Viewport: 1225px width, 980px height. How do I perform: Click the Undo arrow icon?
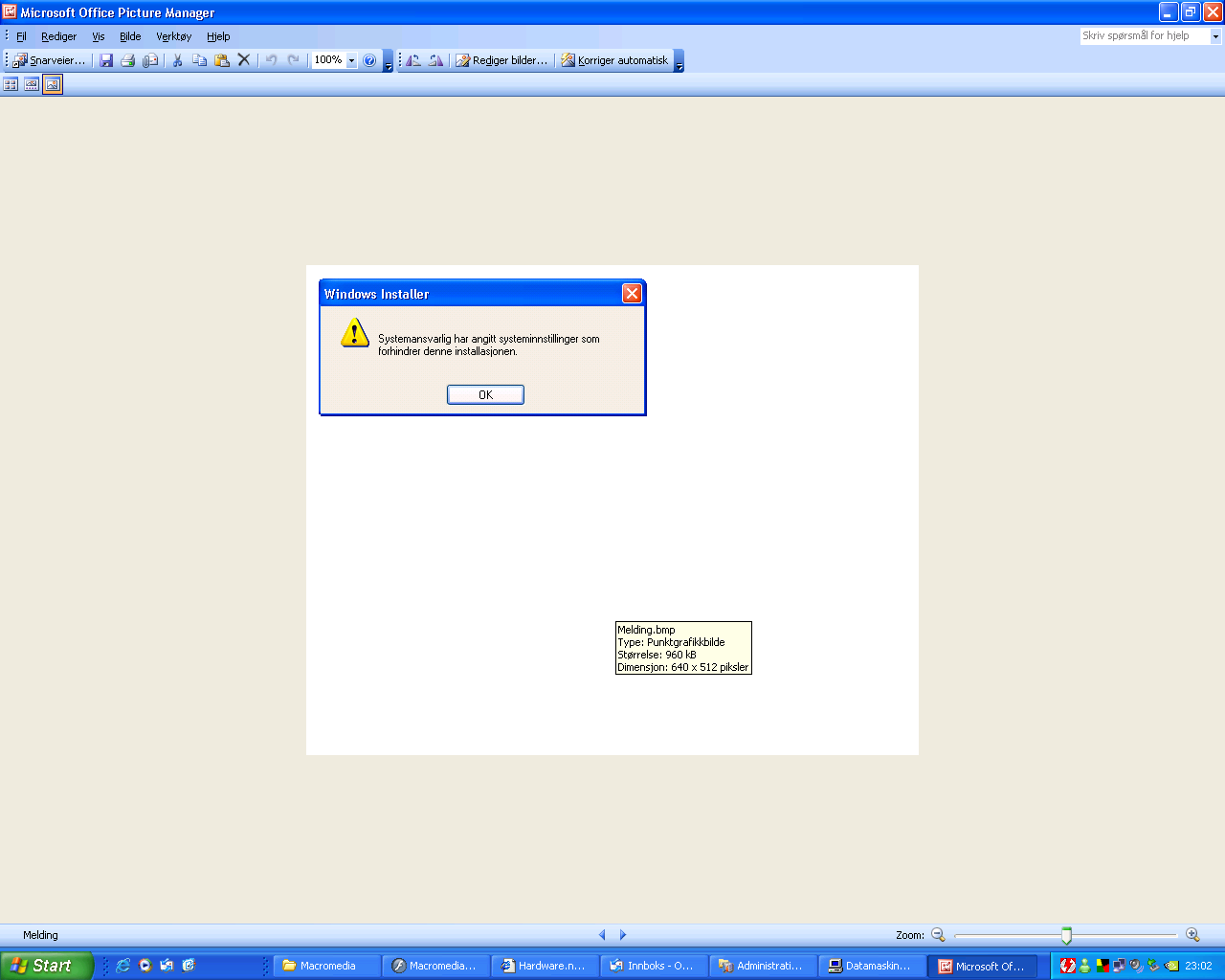(x=272, y=60)
